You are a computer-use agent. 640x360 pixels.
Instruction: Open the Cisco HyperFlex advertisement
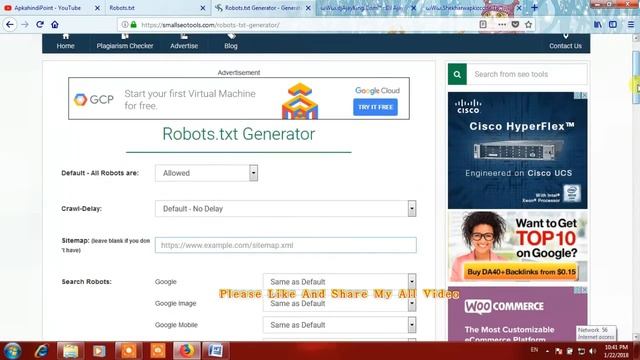(518, 150)
